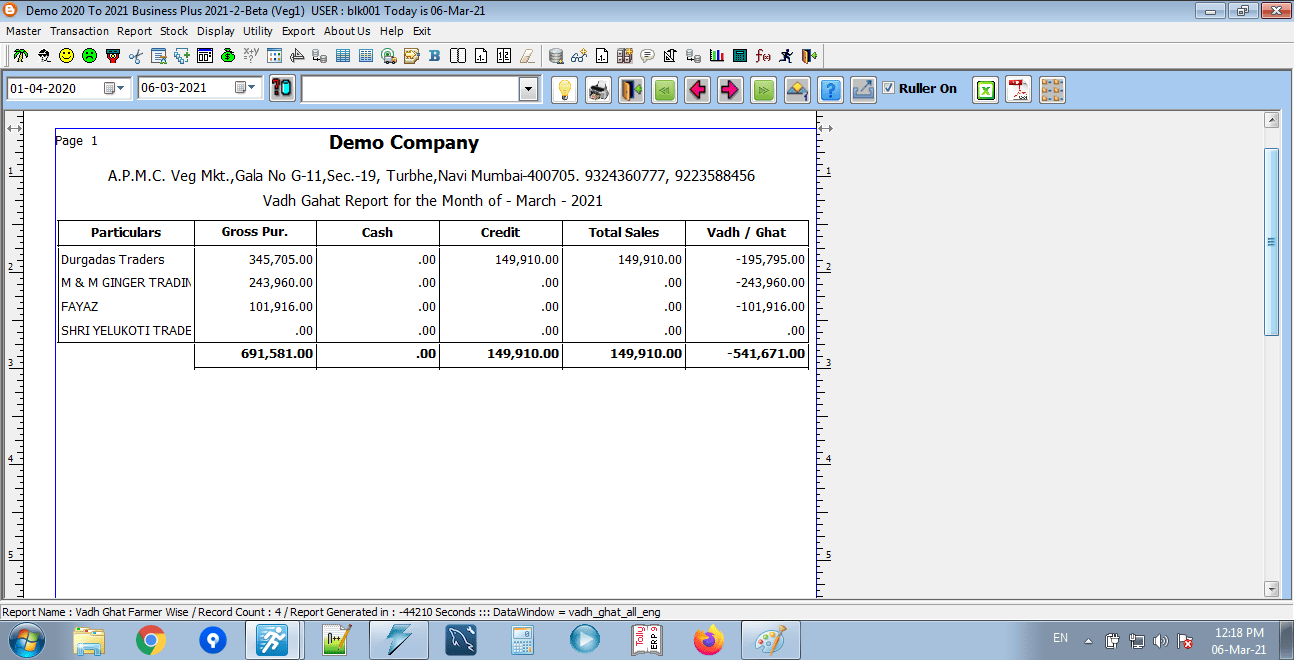Uncheck the Ruller On checkbox
The height and width of the screenshot is (660, 1294).
pyautogui.click(x=888, y=88)
